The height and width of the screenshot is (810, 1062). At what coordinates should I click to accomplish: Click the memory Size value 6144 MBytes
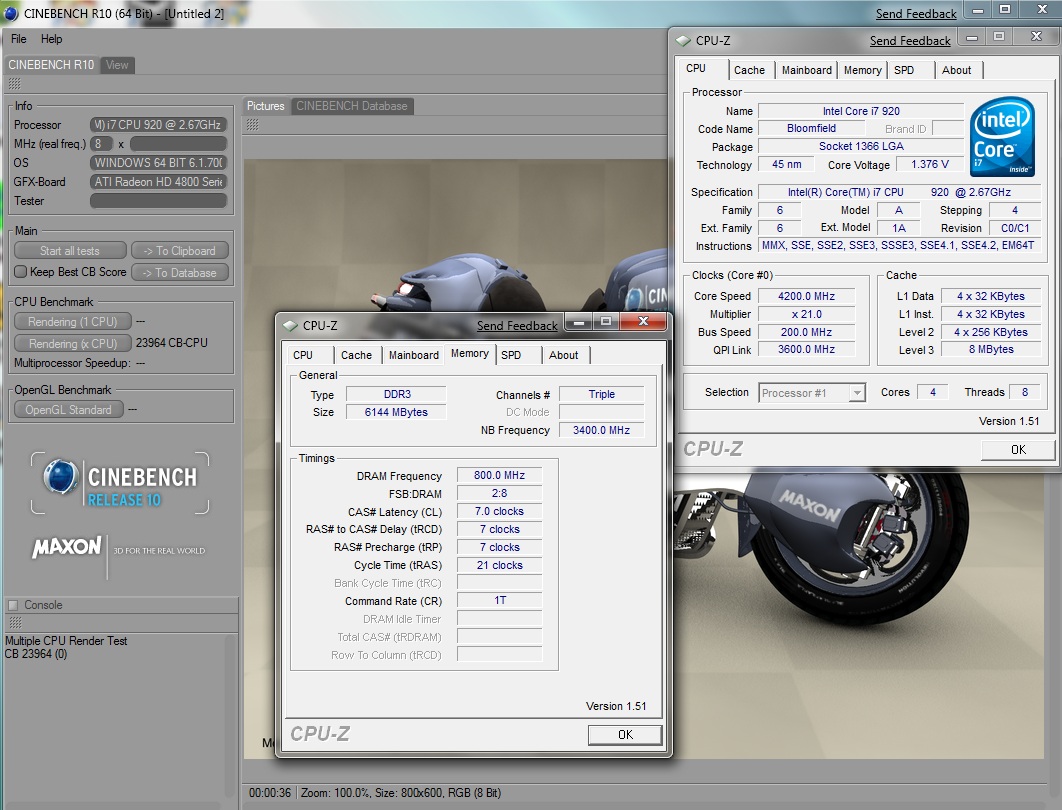point(396,412)
